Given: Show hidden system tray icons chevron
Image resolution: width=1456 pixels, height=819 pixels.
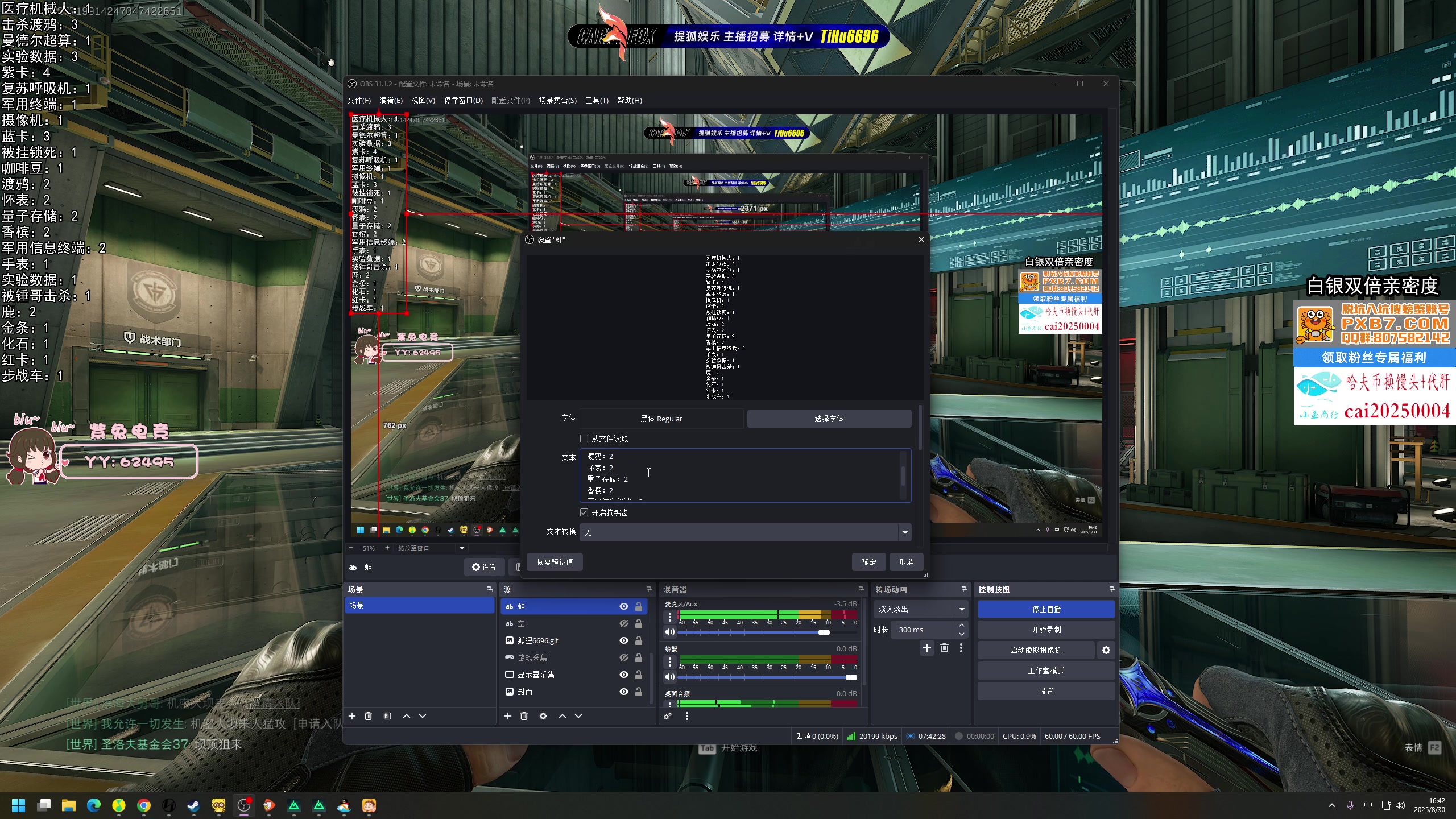Looking at the screenshot, I should (x=1331, y=805).
